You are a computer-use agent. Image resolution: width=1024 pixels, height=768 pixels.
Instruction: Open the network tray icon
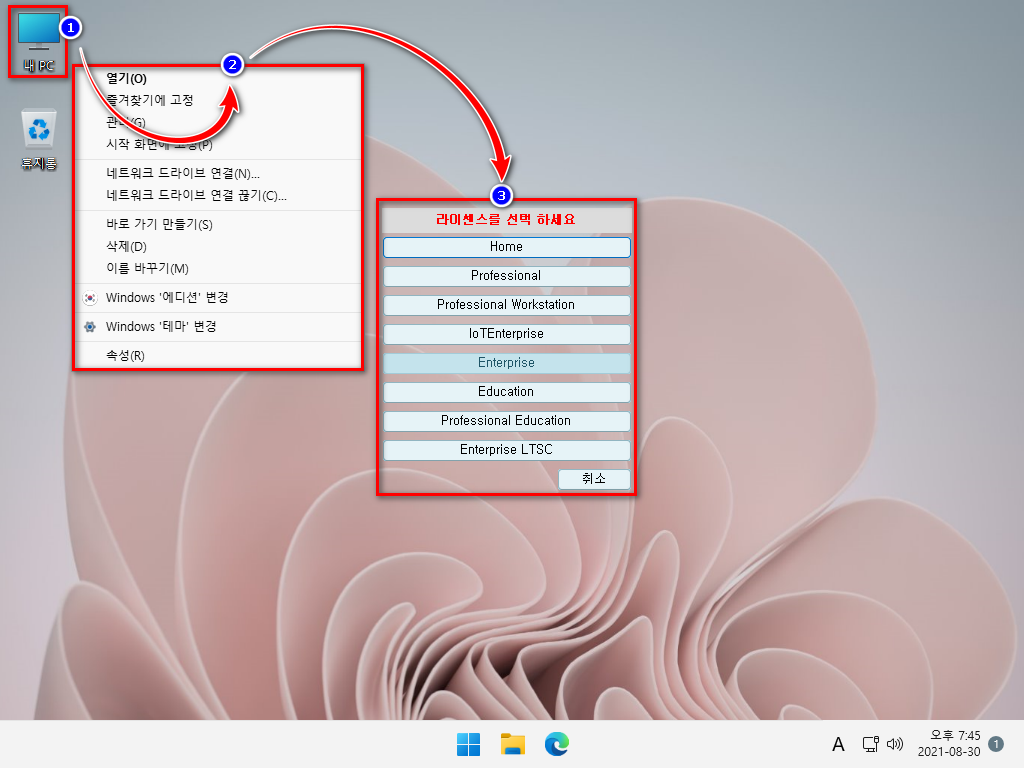871,744
